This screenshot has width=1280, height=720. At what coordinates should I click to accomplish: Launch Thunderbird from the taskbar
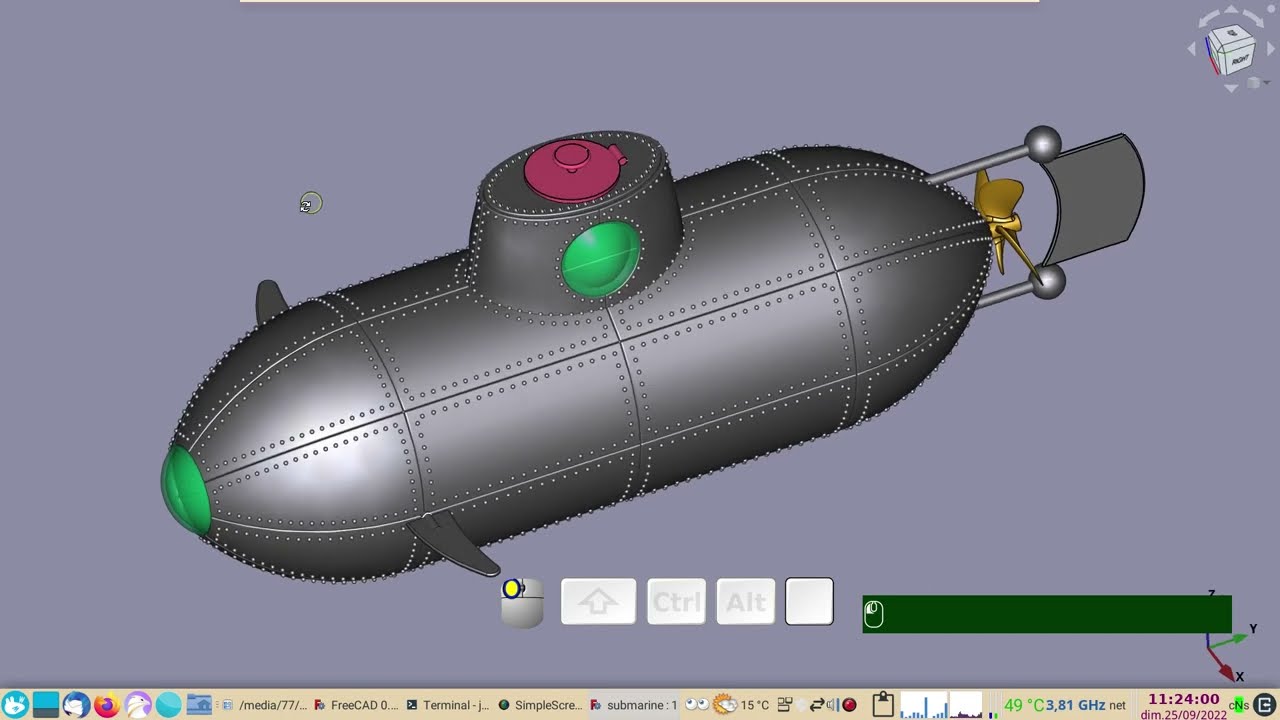point(76,705)
